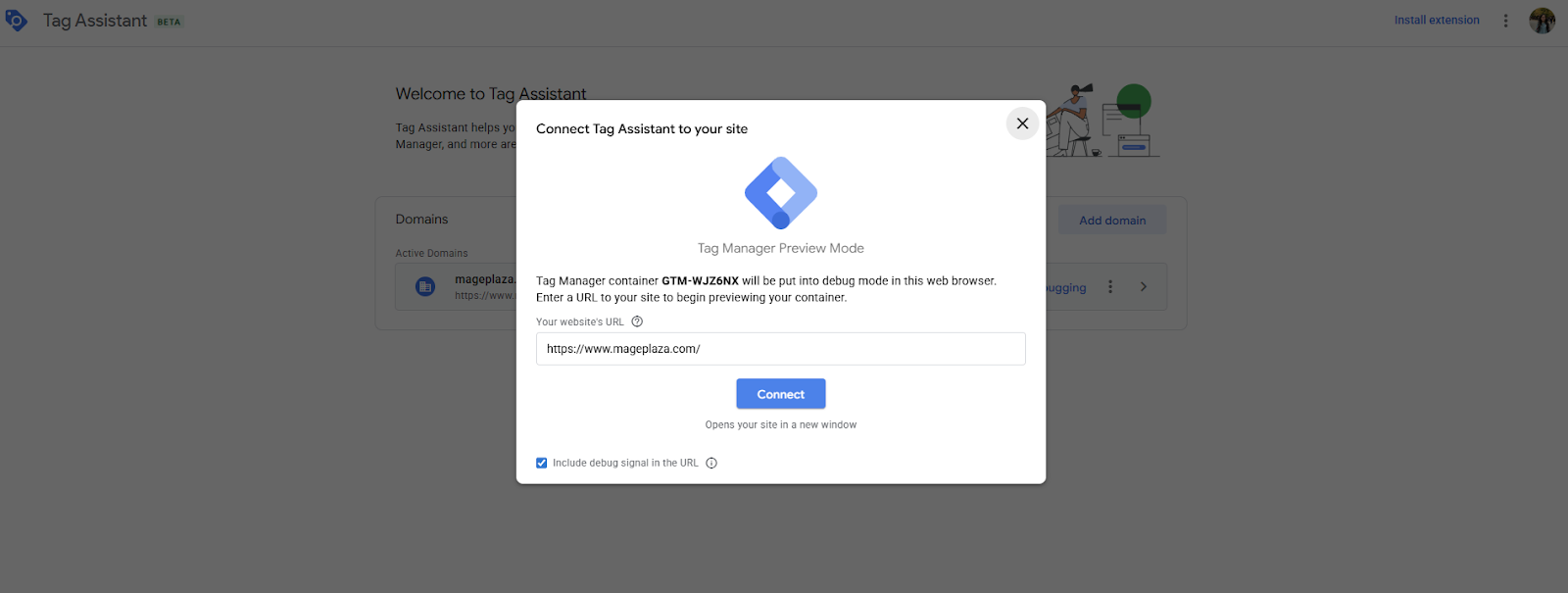Open the mageplaza domain three-dot menu
The image size is (1568, 593).
point(1110,286)
